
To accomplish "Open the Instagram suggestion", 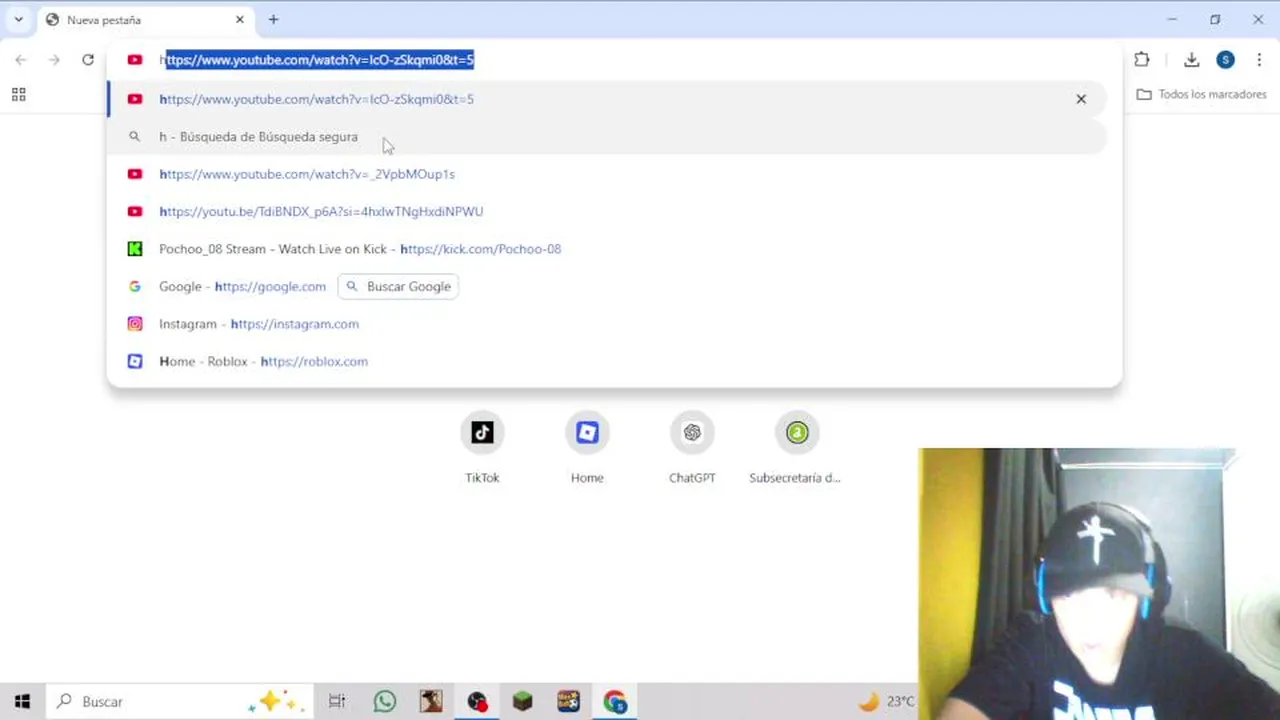I will [607, 324].
